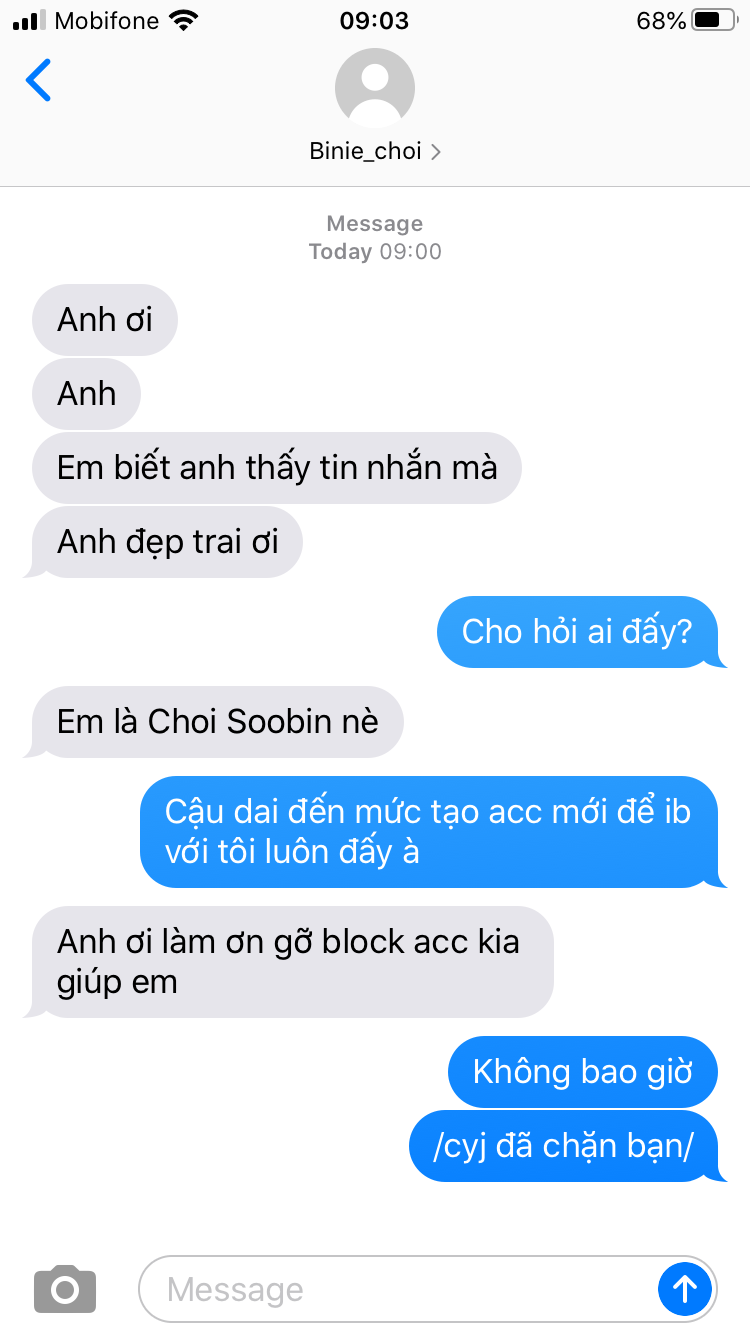Tap the 'Không bao giờ' sent bubble
The width and height of the screenshot is (750, 1334).
tap(583, 1072)
